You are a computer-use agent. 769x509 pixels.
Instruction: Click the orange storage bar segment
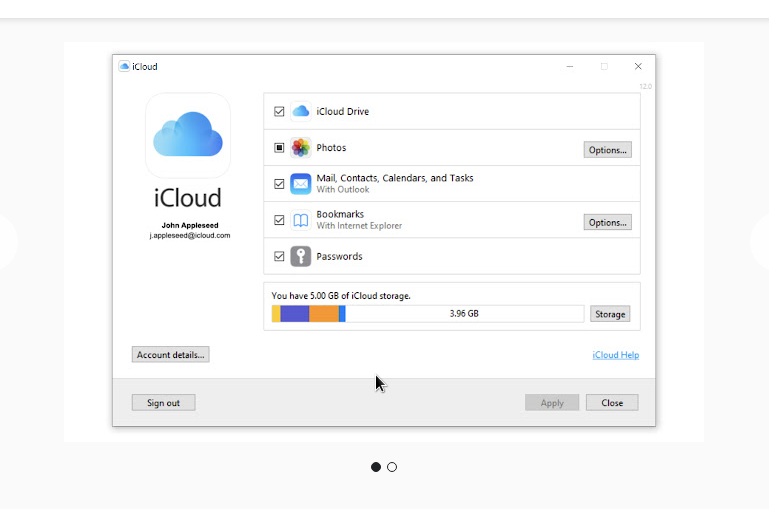324,314
